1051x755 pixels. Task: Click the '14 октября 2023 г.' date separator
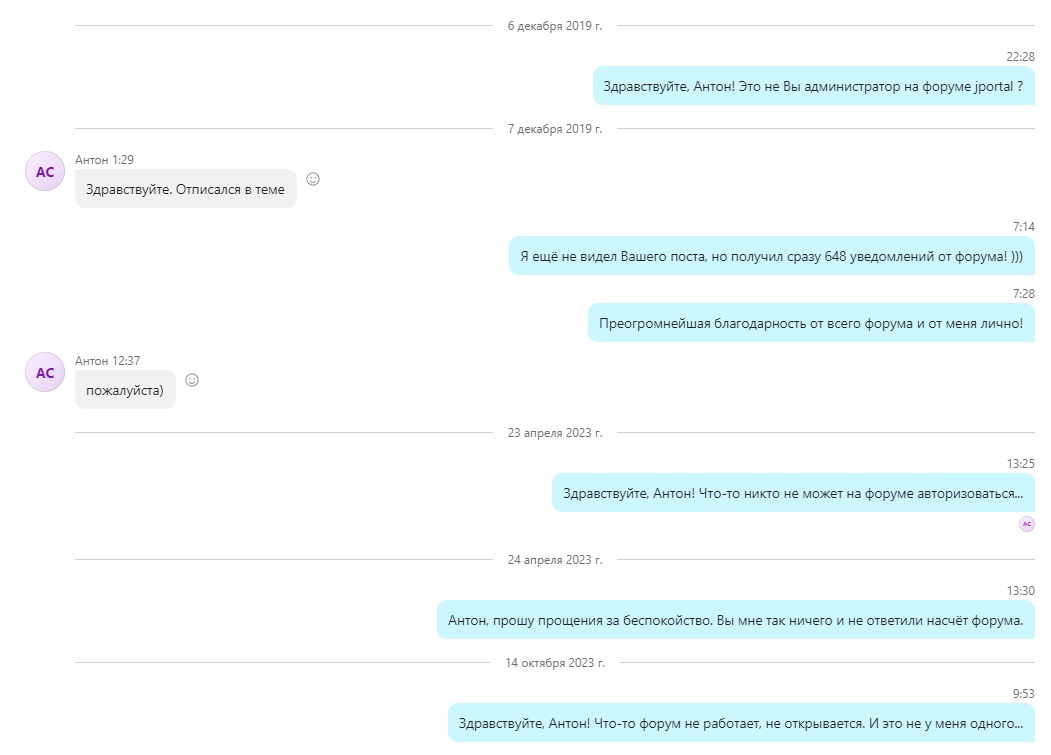[555, 663]
